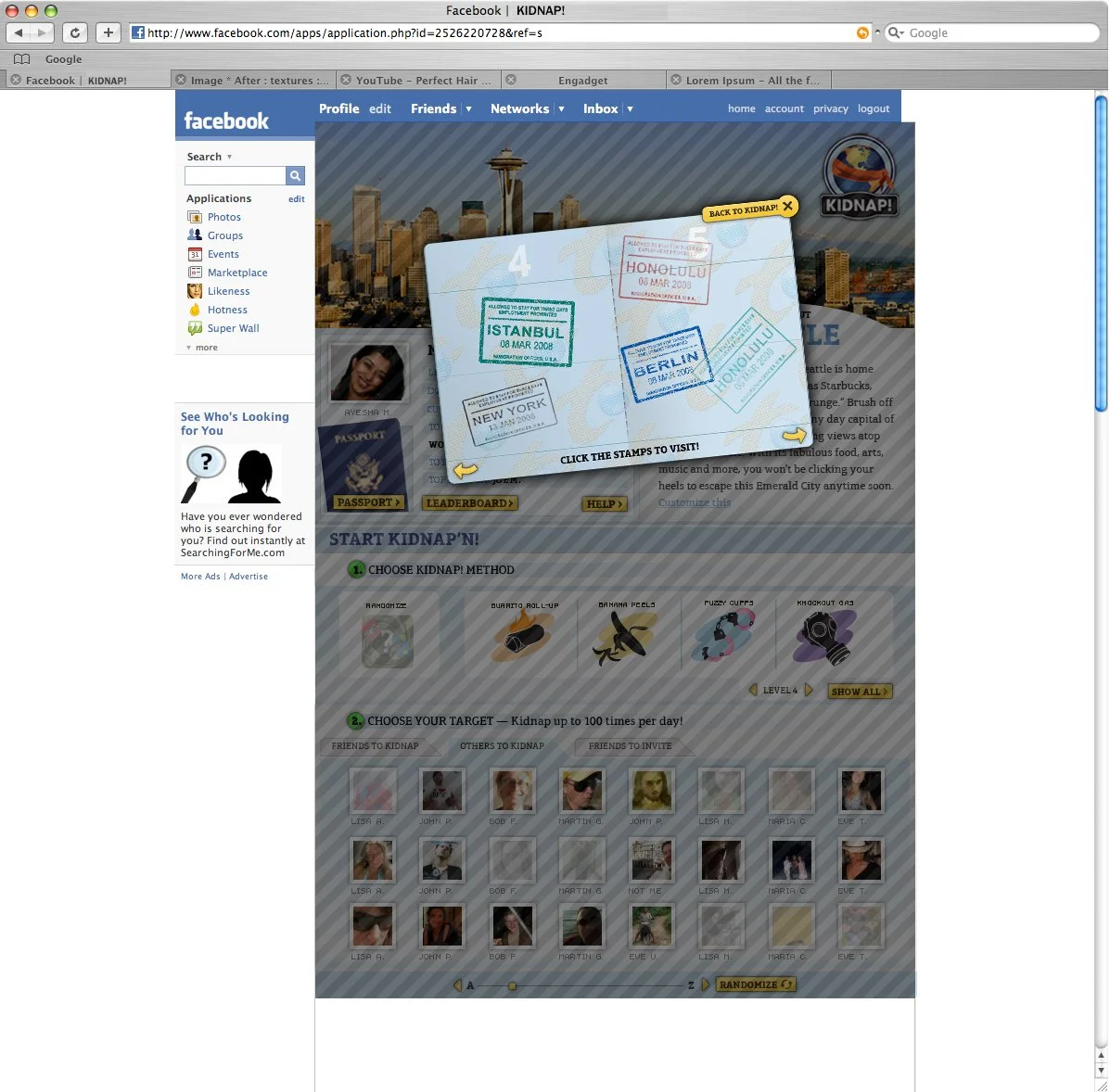Switch to the Friends to Invite tab
Screen dimensions: 1110x1092
click(x=630, y=746)
